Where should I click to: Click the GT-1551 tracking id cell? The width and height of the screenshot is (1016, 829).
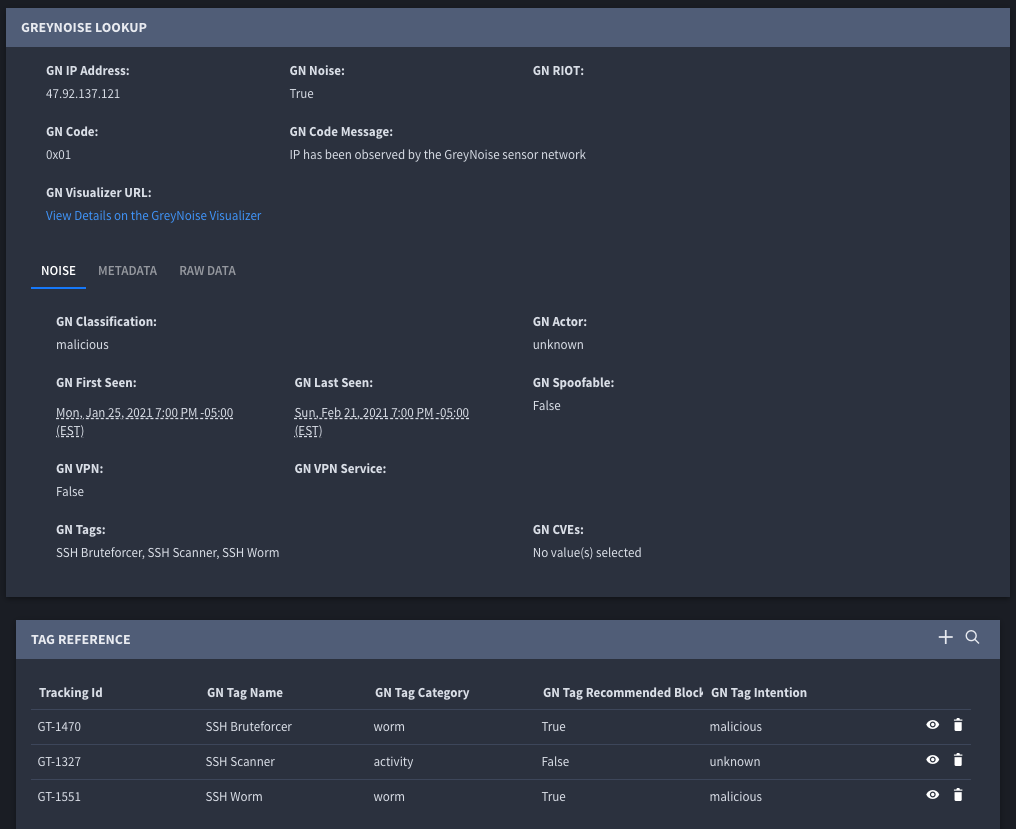point(59,797)
